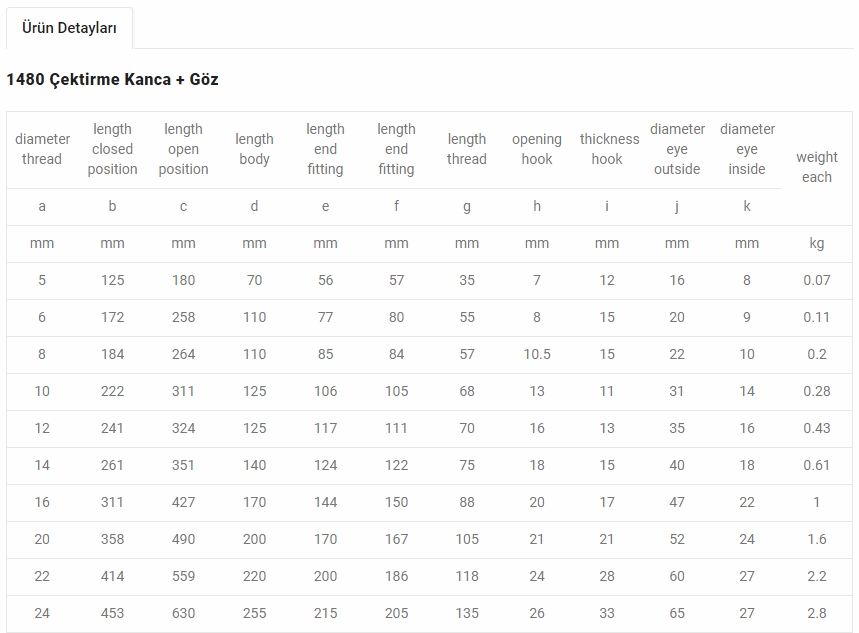Click the length closed position header

(112, 149)
